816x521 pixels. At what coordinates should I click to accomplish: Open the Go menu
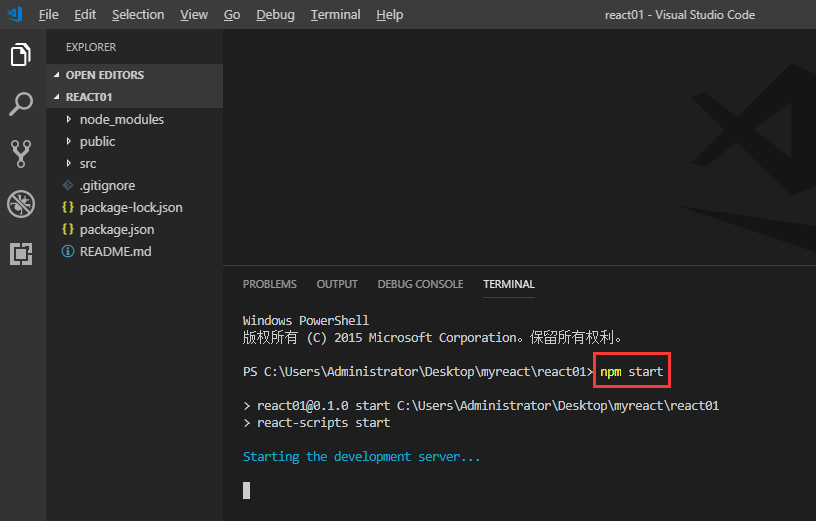click(232, 15)
